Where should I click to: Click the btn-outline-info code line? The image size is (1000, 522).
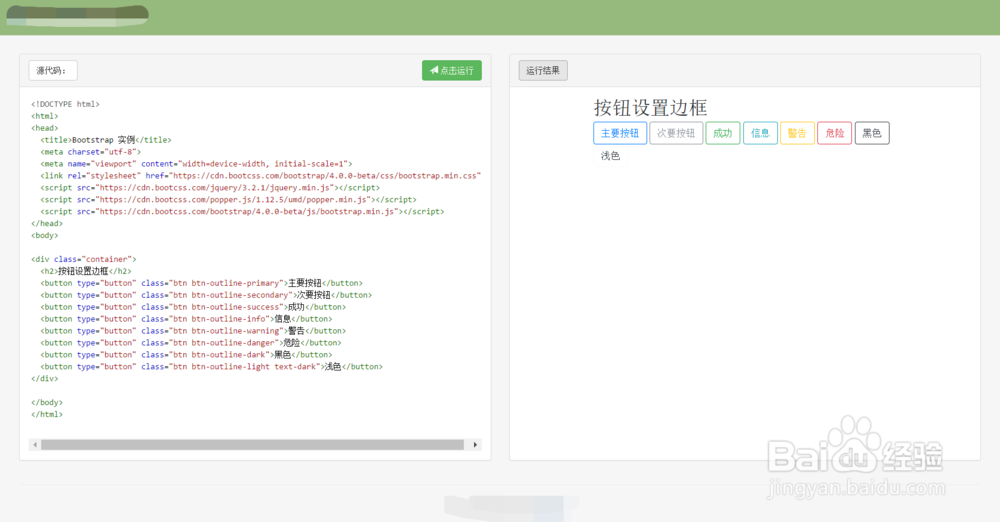pos(186,319)
